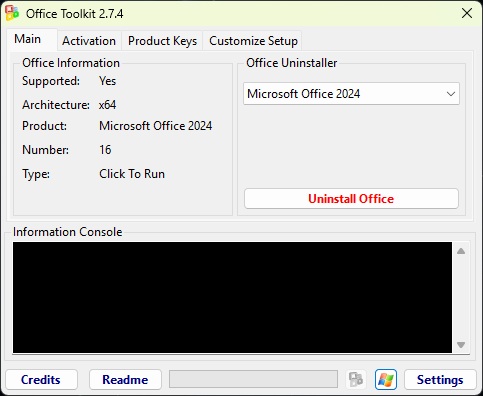Image resolution: width=483 pixels, height=396 pixels.
Task: Open the Credits button
Action: coord(41,379)
